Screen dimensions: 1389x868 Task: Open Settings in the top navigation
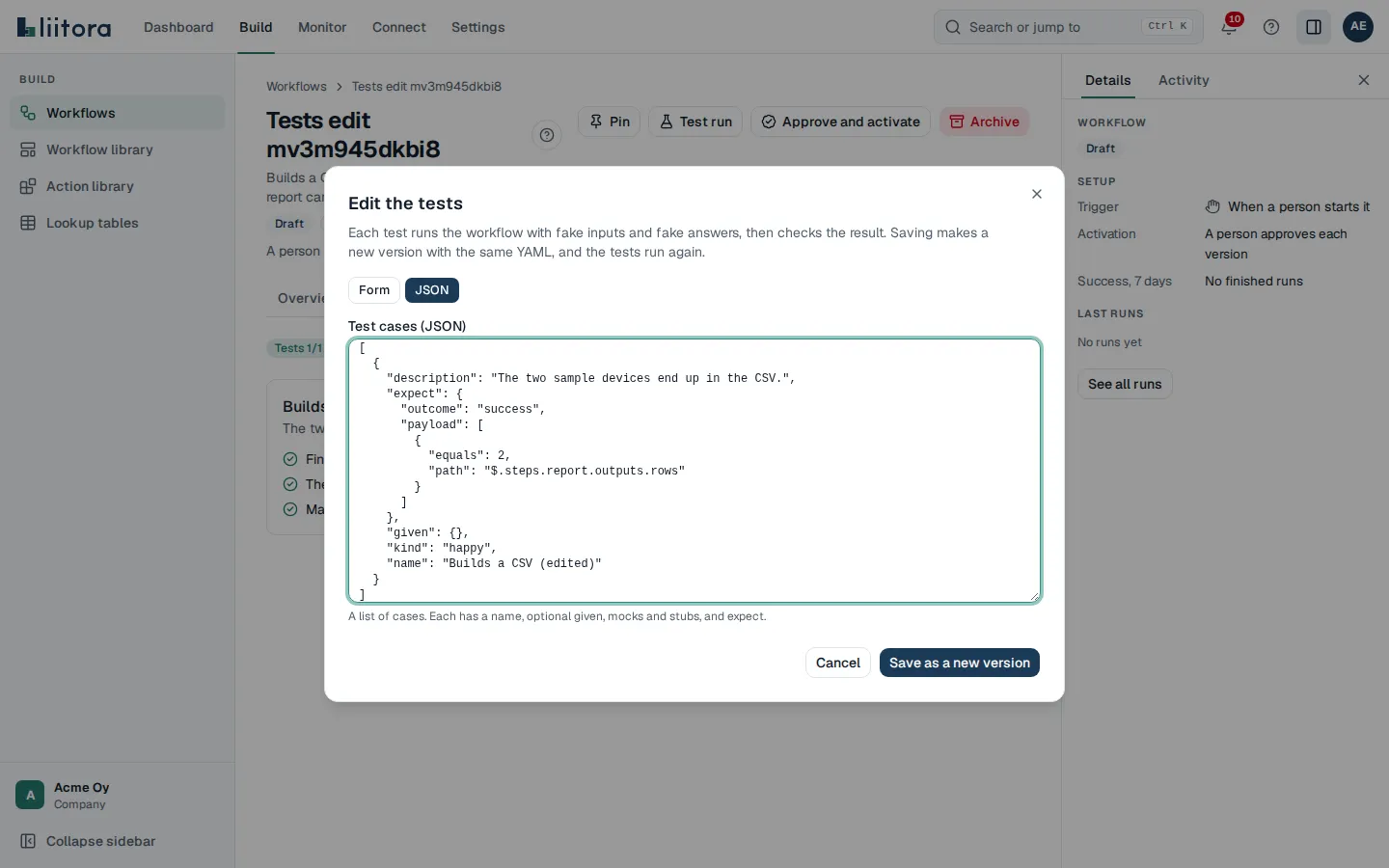click(x=478, y=27)
